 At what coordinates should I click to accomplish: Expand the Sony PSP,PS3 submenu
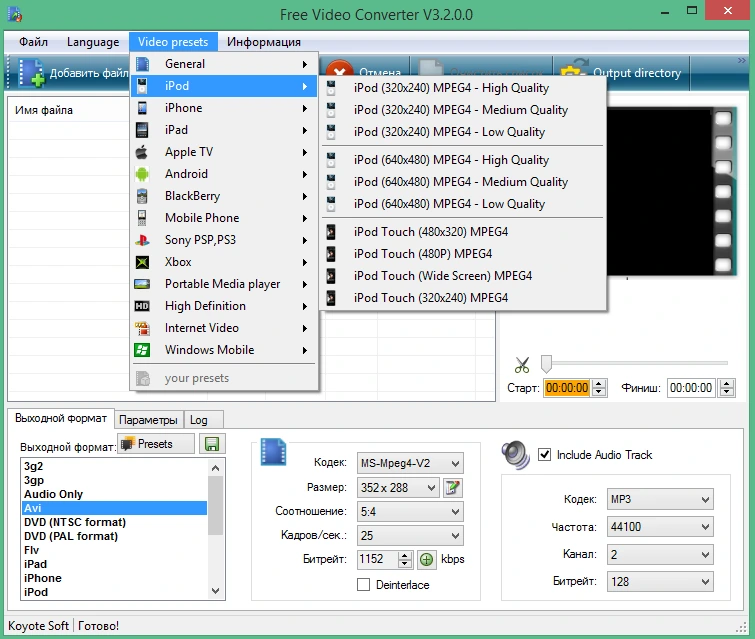(224, 240)
